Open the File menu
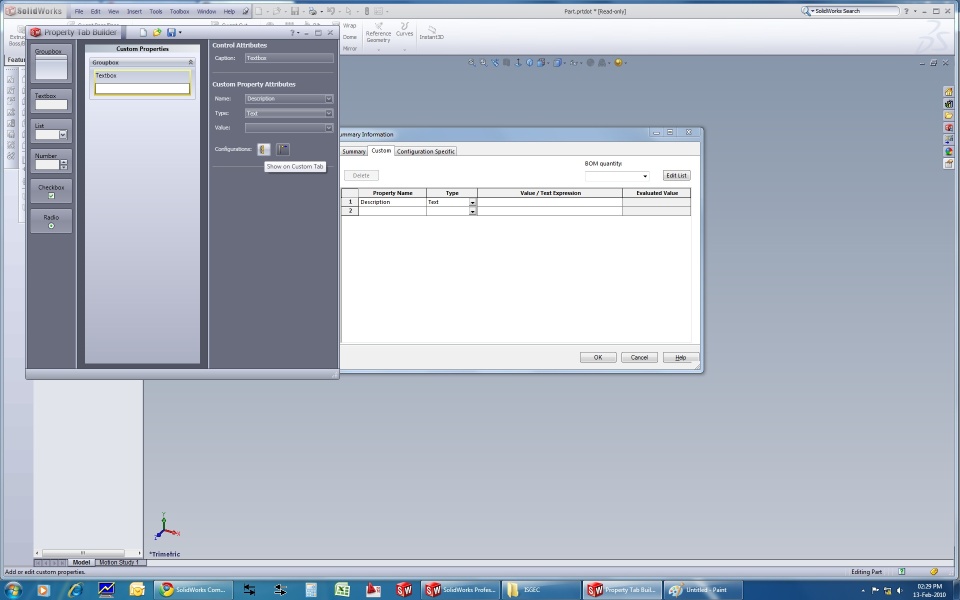960x600 pixels. [79, 12]
